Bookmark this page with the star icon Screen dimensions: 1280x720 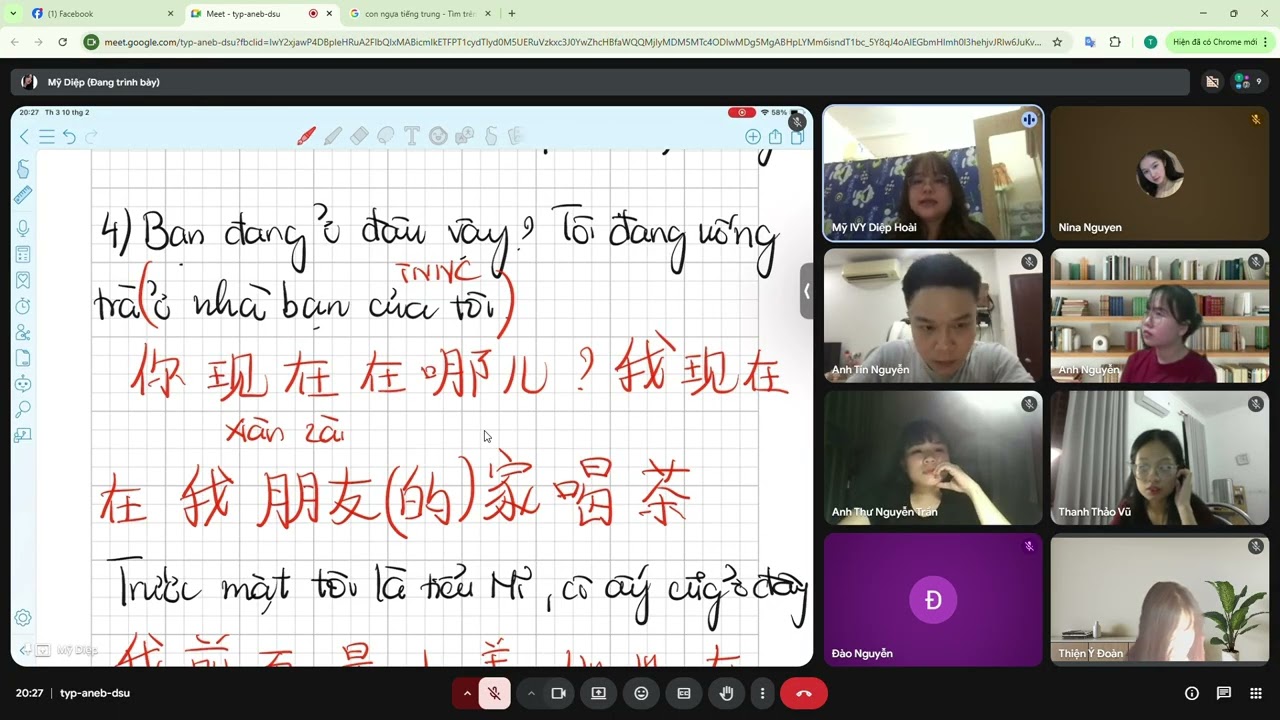(1057, 42)
